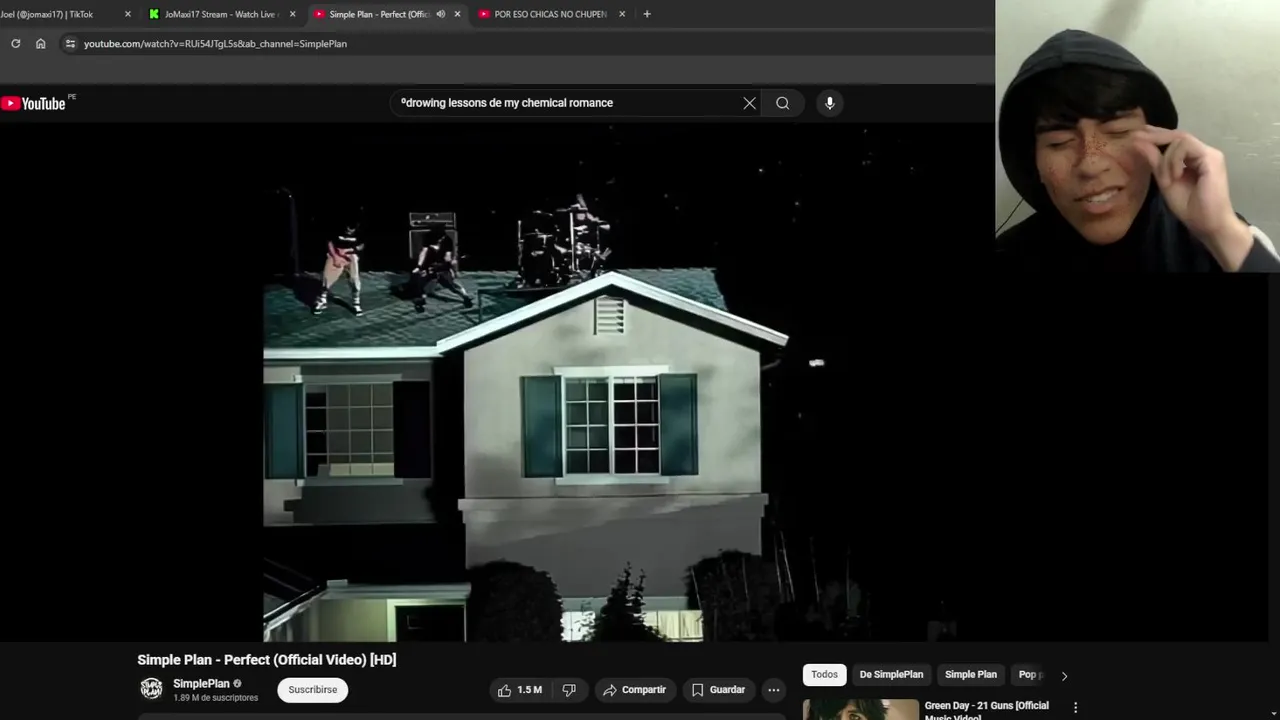Open the Compartir share dialog
Viewport: 1280px width, 720px height.
[x=635, y=690]
